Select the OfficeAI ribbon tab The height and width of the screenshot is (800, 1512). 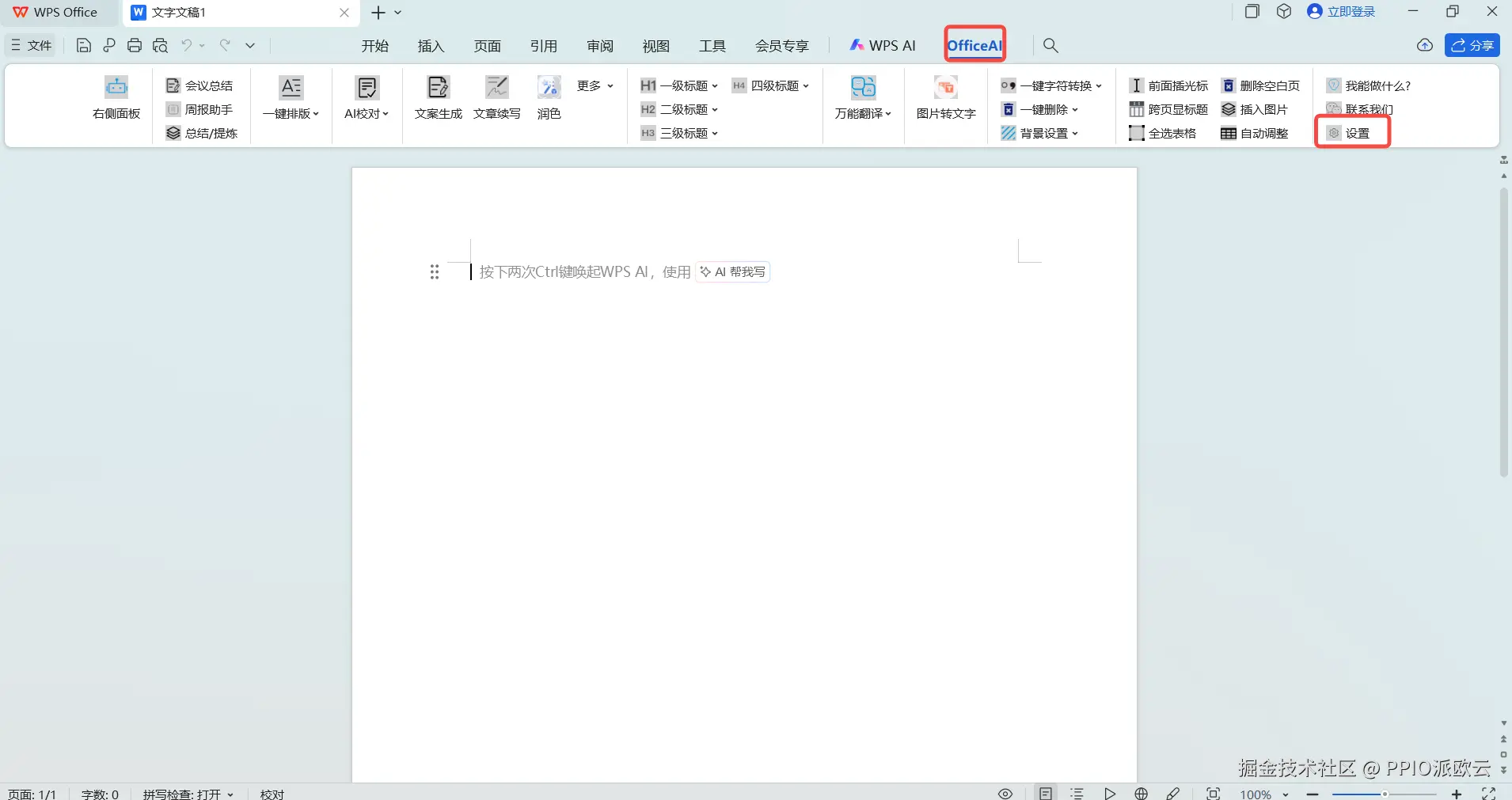(x=974, y=45)
